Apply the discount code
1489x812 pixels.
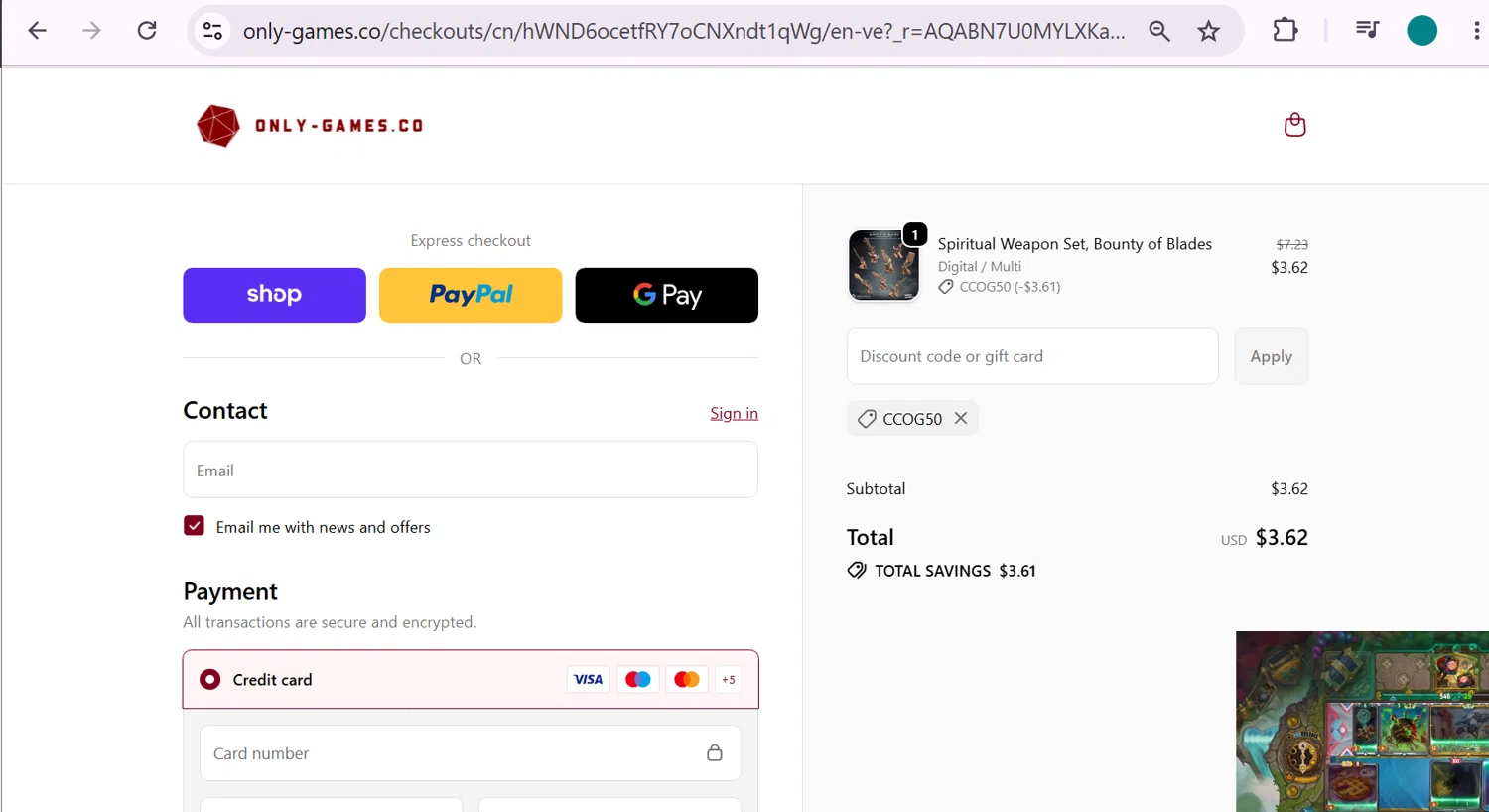coord(1271,355)
